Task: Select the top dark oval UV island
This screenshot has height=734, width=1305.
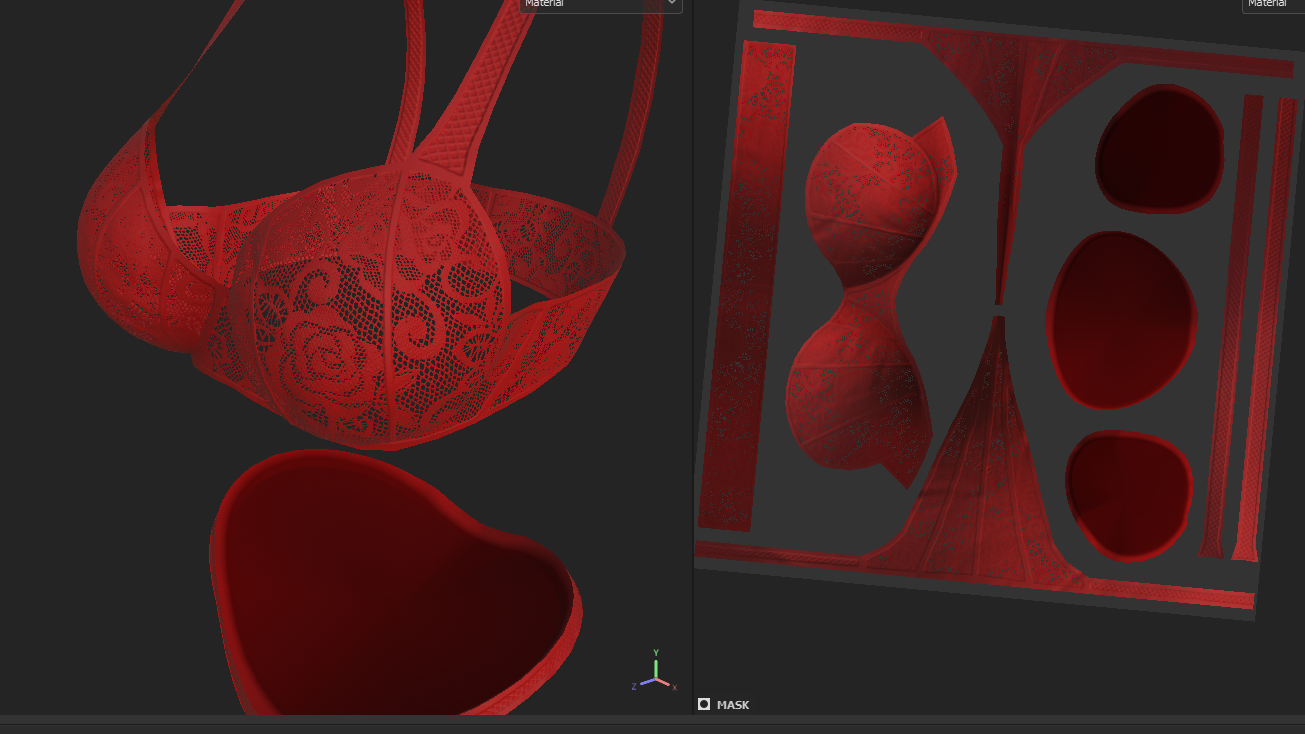Action: (1160, 148)
